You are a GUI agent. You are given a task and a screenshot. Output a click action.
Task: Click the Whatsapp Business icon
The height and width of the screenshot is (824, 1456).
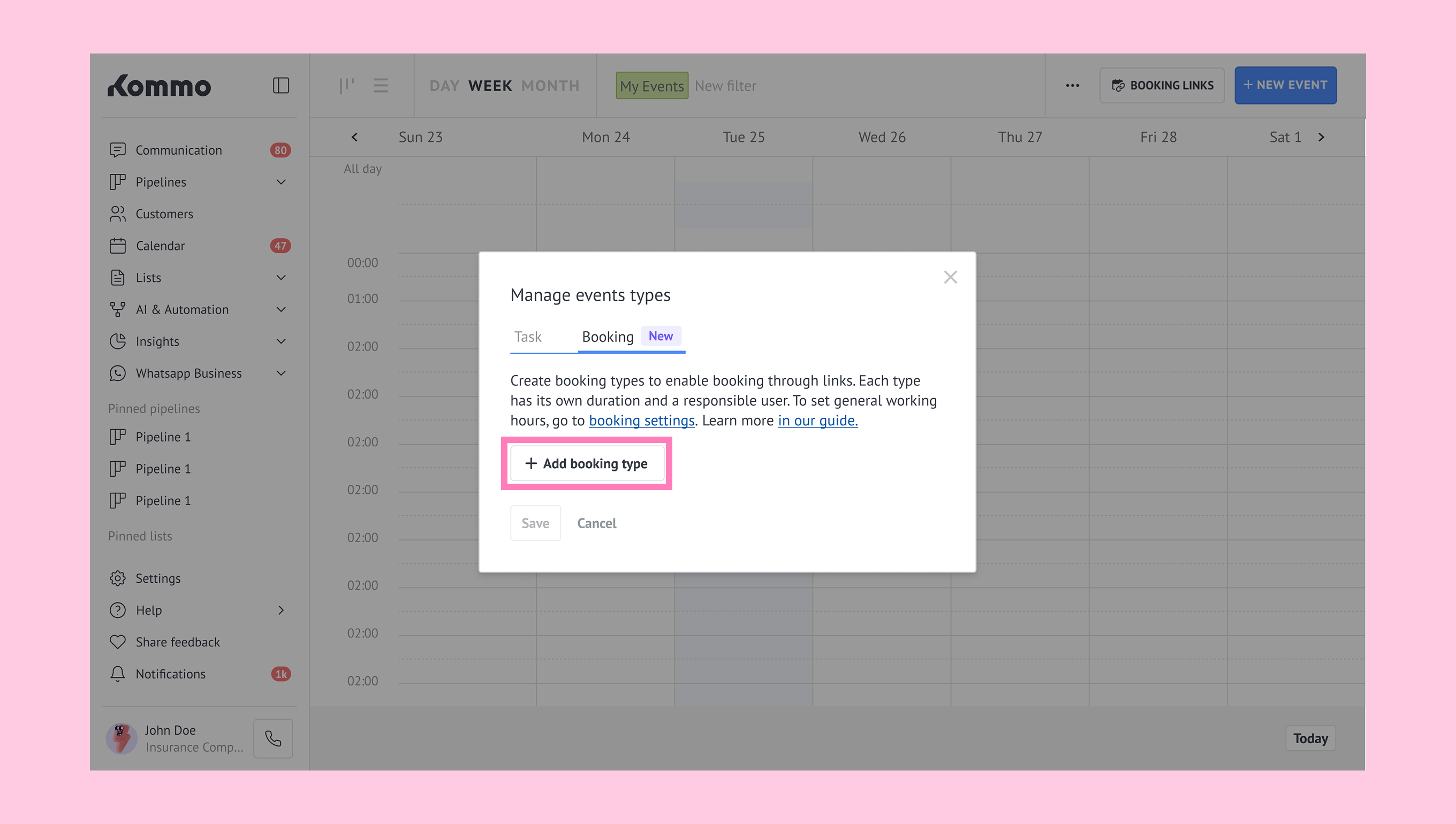point(117,373)
